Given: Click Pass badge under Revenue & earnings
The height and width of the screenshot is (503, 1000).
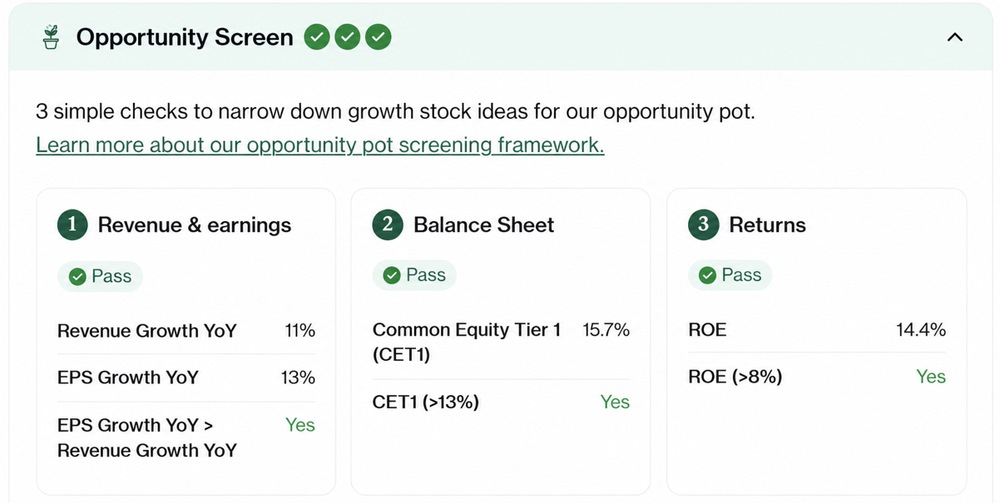Looking at the screenshot, I should pos(100,276).
